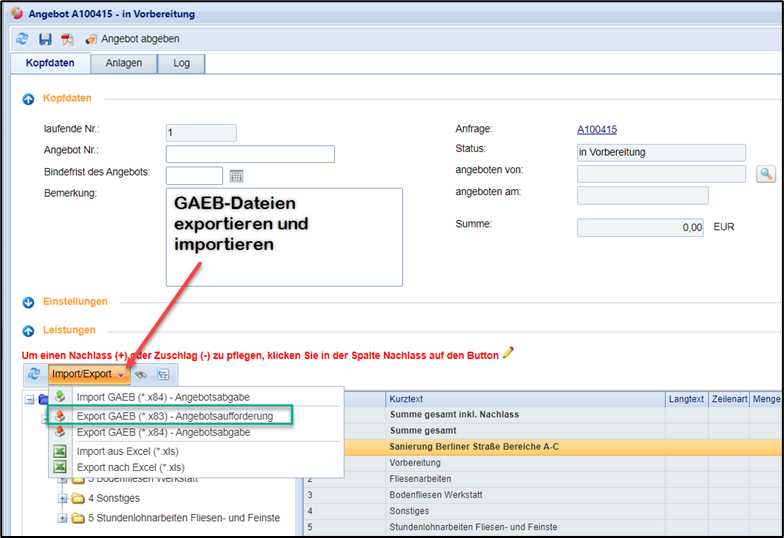Open calendar picker for Bindefrist des Angebots
784x538 pixels.
[237, 176]
